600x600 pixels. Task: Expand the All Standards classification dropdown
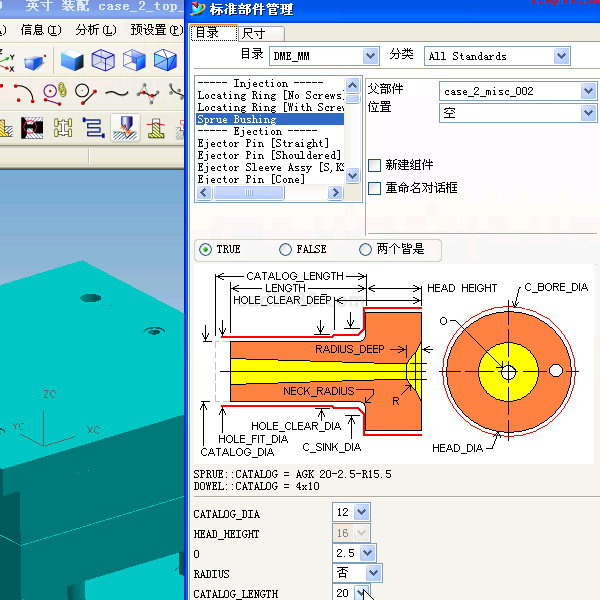click(x=560, y=56)
